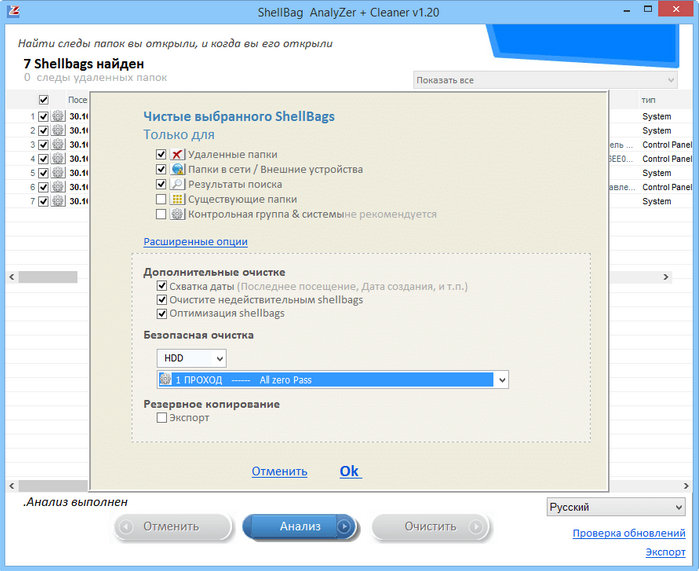Viewport: 699px width, 571px height.
Task: Click the lower scrollbar right arrow
Action: coord(686,485)
